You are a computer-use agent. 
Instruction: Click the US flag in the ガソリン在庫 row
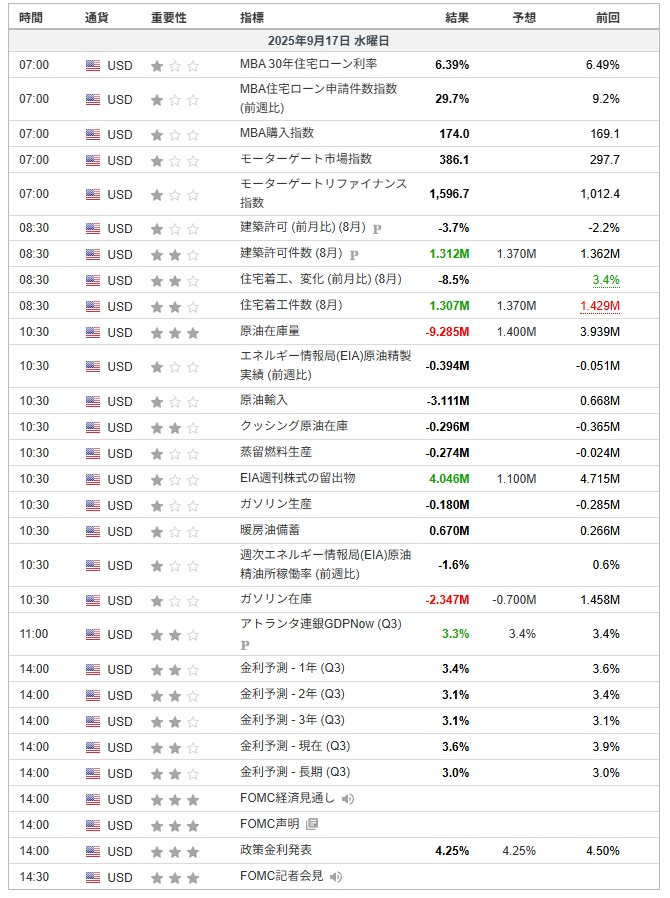click(x=93, y=600)
